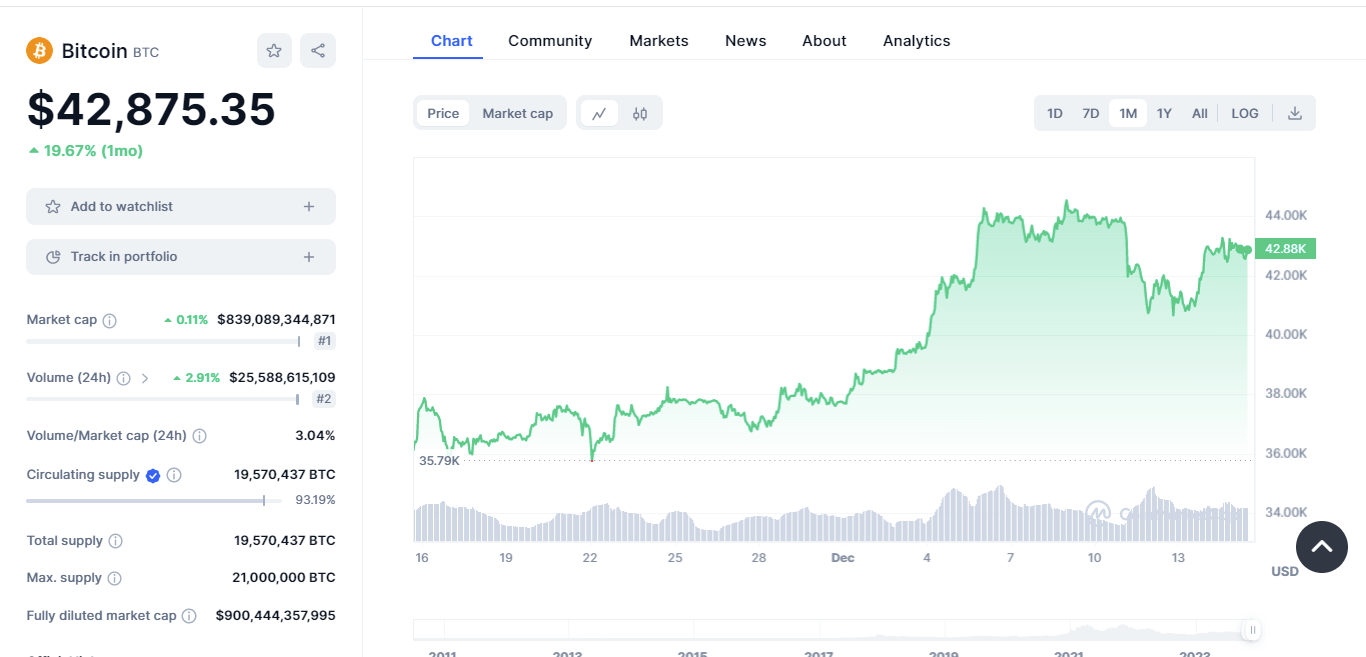Viewport: 1366px width, 657px height.
Task: Set chart range to 1Y
Action: [x=1164, y=113]
